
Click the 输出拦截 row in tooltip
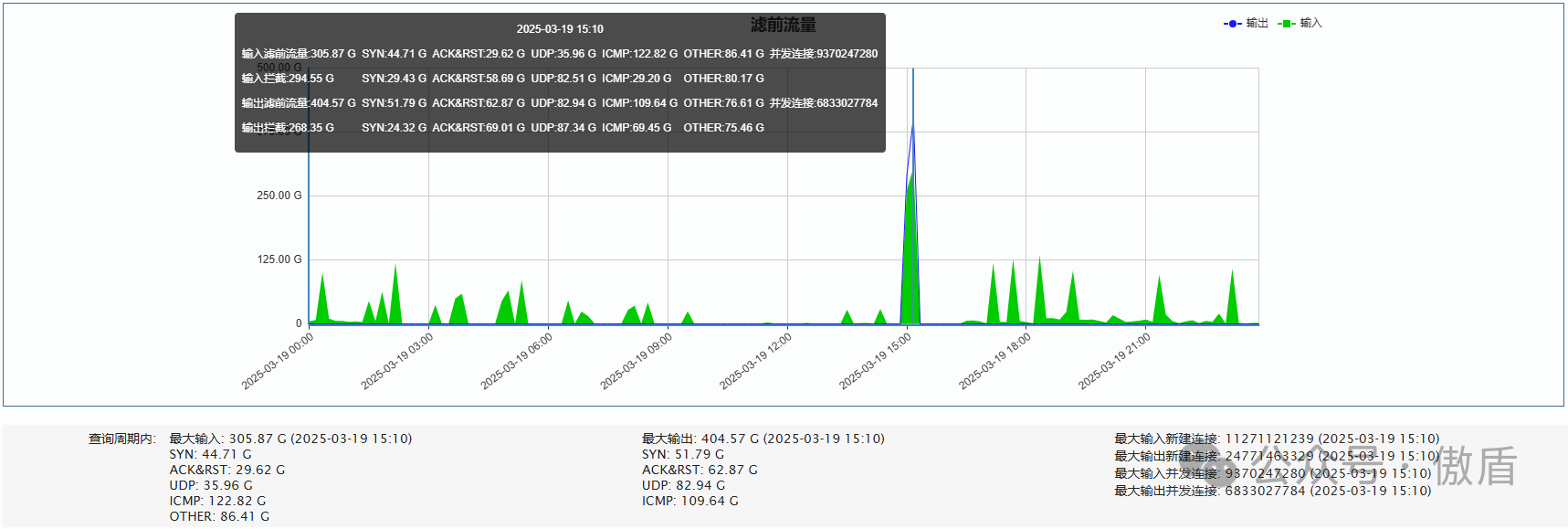coord(287,128)
